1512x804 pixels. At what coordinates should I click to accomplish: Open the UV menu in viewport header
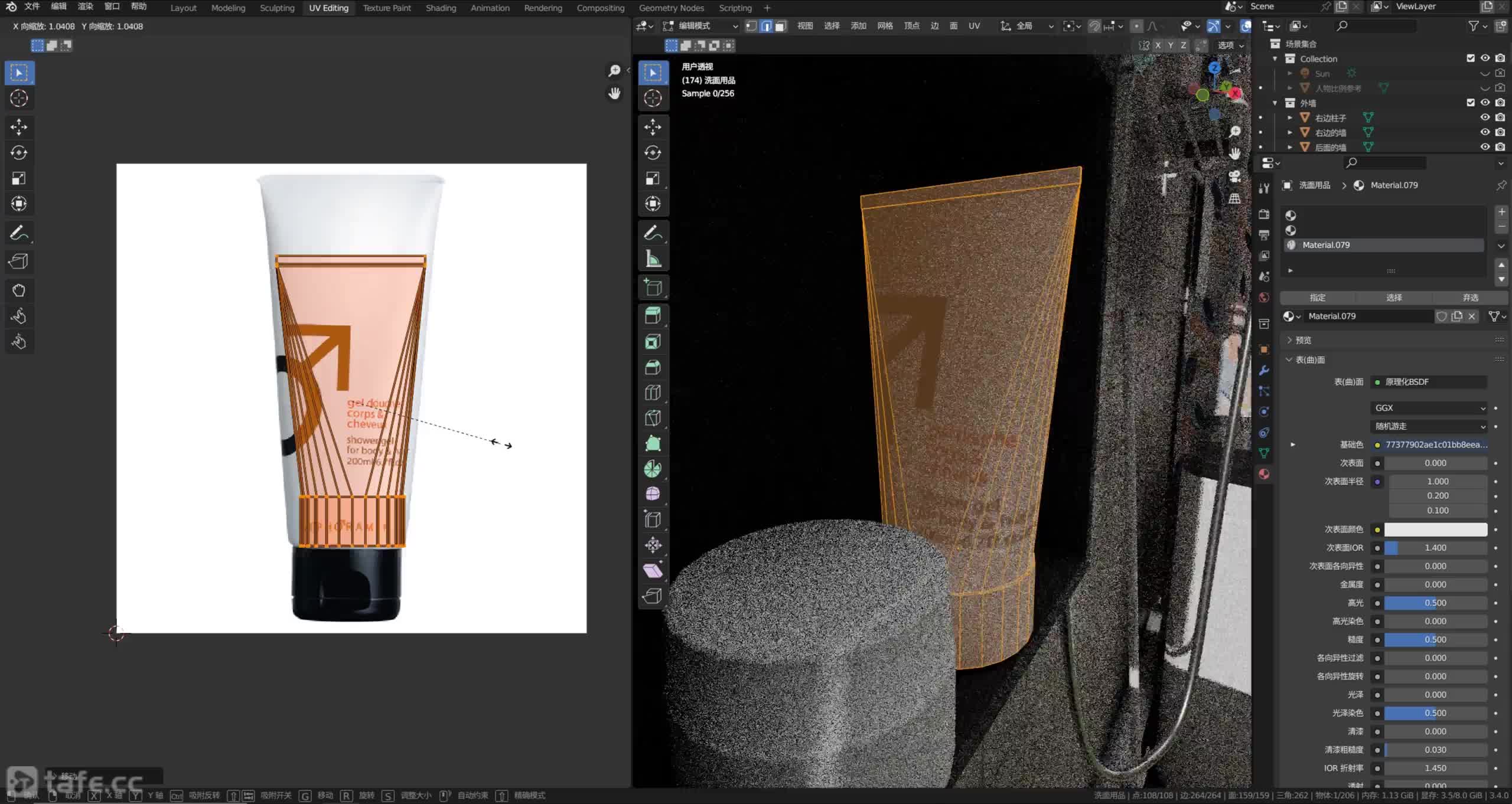click(x=974, y=26)
